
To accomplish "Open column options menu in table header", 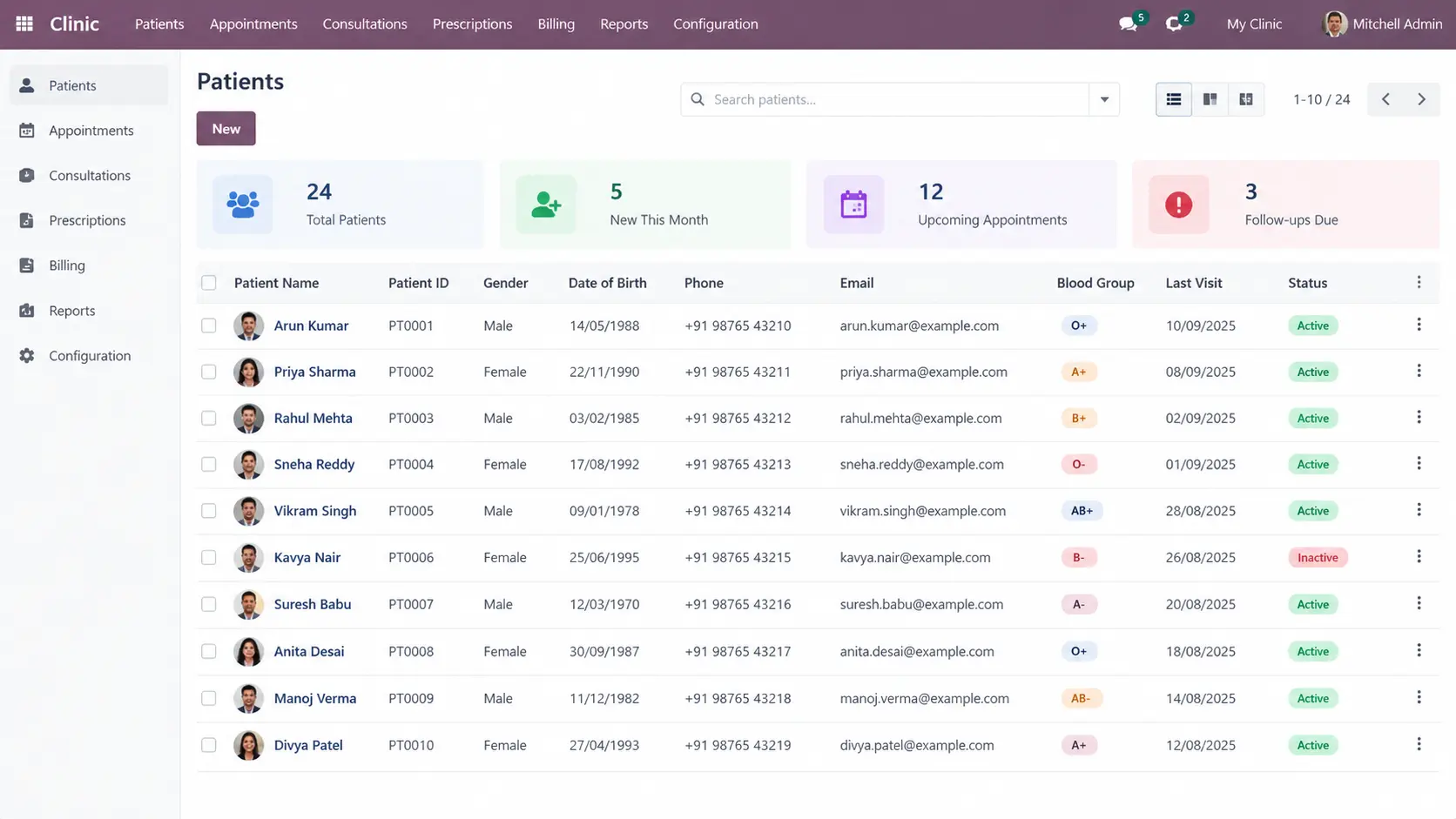I will click(1419, 282).
